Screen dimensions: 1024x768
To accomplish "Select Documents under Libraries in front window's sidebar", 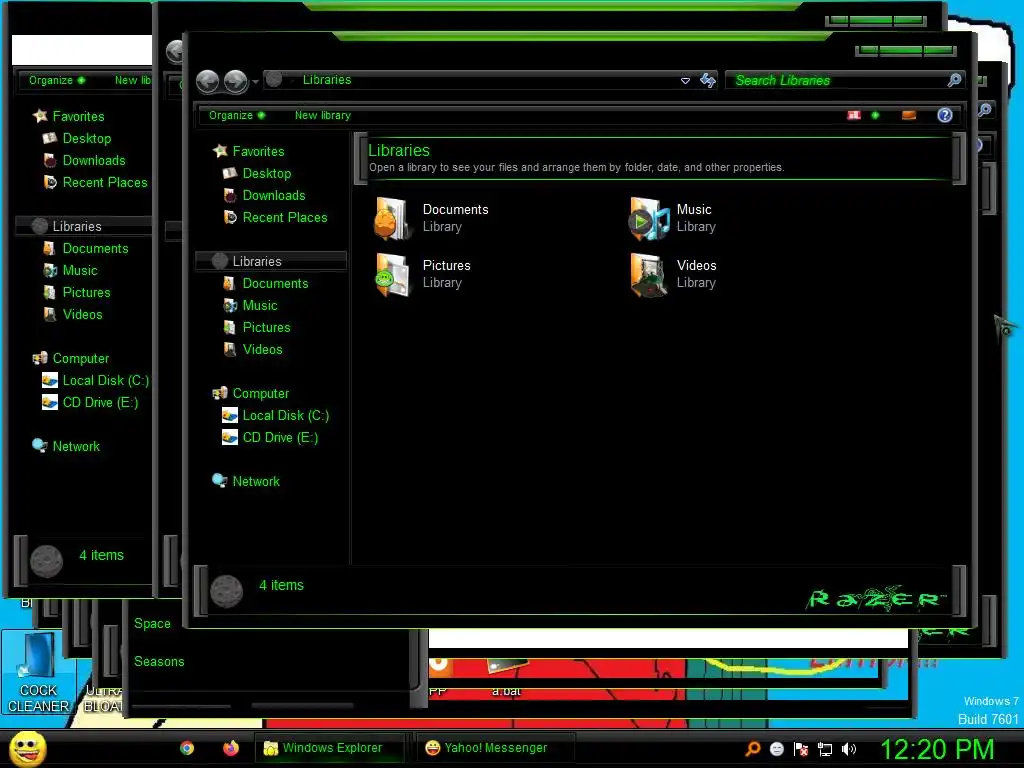I will [275, 283].
